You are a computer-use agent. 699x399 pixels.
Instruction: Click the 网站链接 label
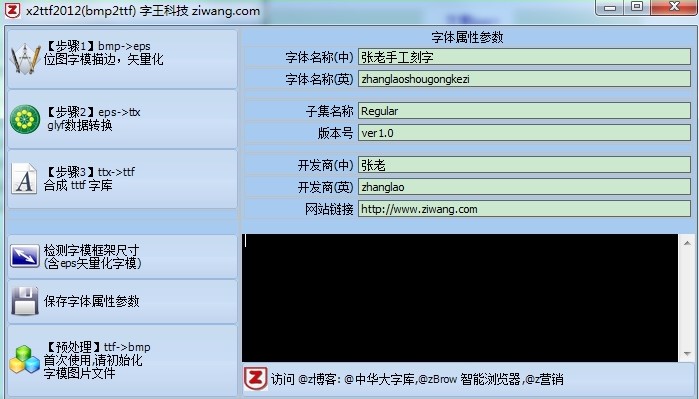(329, 209)
